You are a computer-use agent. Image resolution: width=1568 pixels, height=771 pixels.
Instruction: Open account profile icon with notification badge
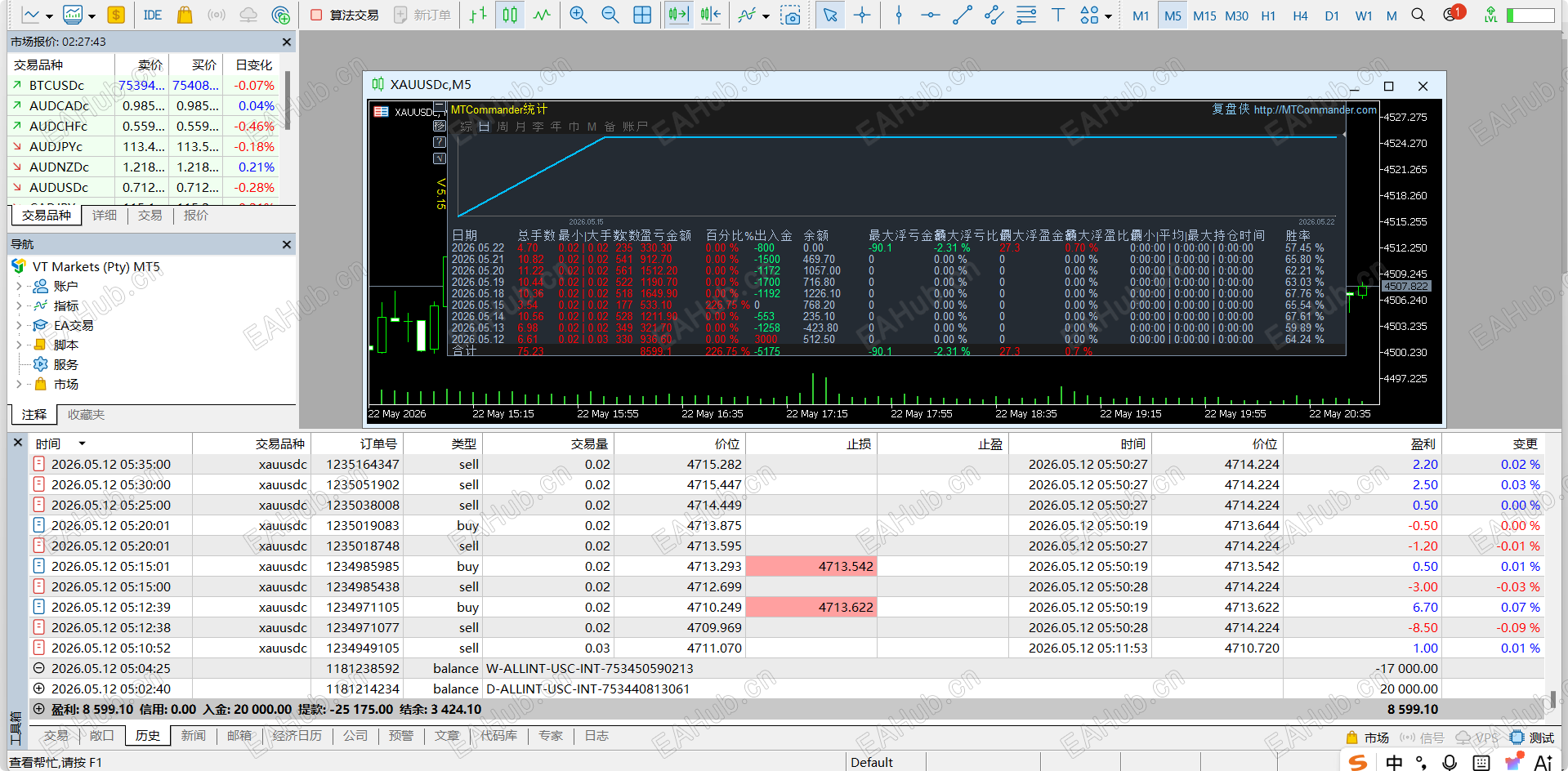pyautogui.click(x=1453, y=14)
